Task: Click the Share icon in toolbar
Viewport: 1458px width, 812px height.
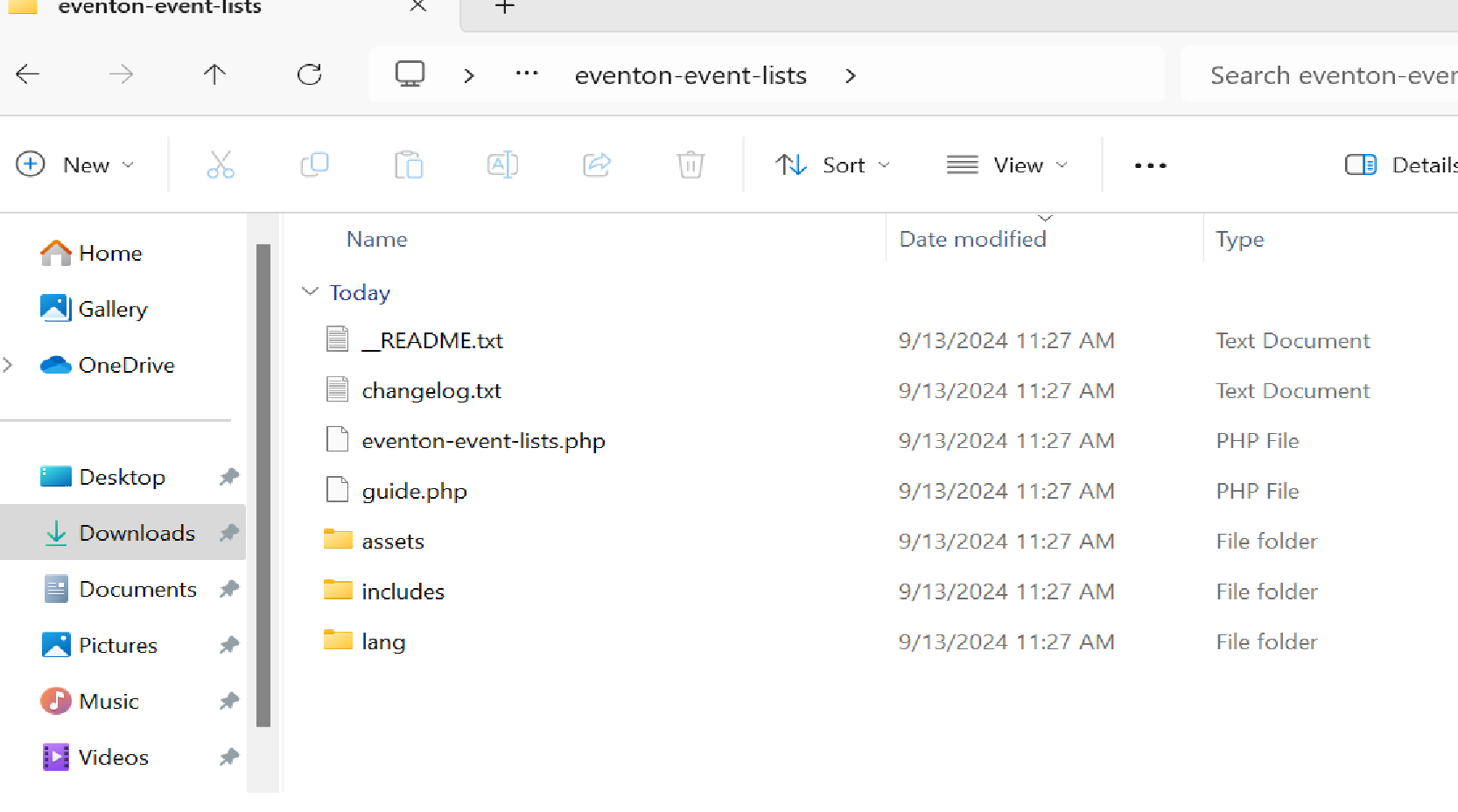Action: click(x=597, y=164)
